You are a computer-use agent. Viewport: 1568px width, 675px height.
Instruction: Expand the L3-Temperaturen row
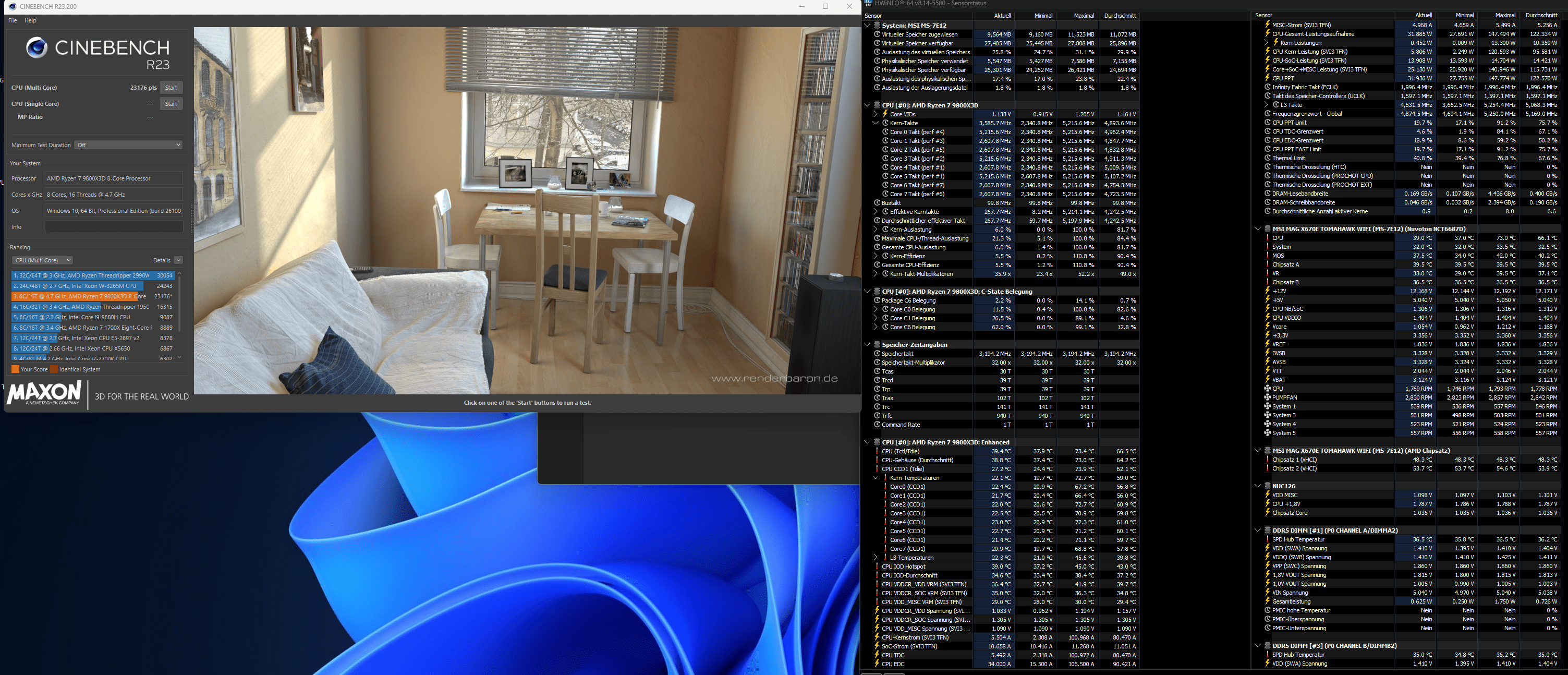coord(876,558)
